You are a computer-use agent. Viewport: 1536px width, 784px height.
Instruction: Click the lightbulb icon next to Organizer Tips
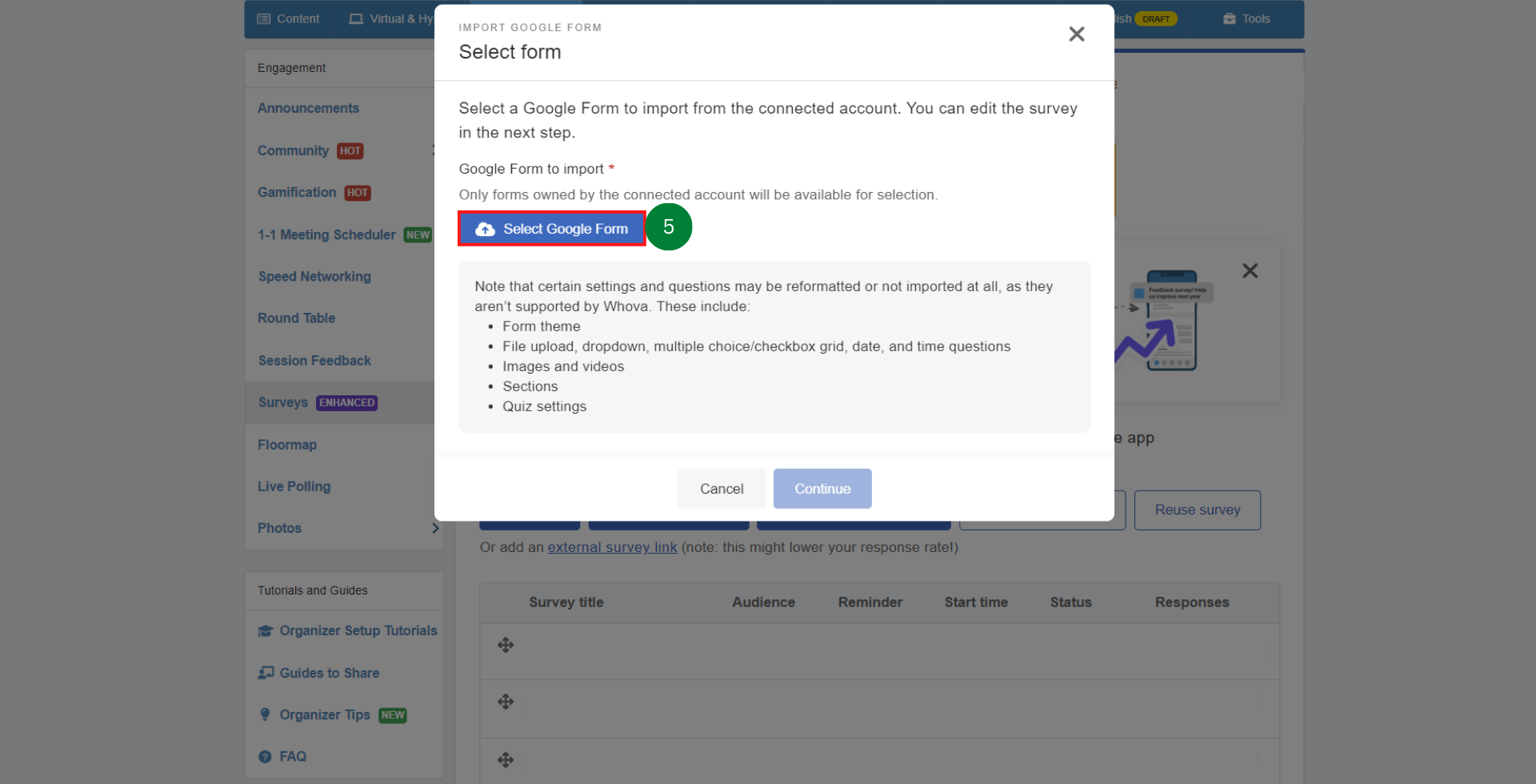point(266,714)
